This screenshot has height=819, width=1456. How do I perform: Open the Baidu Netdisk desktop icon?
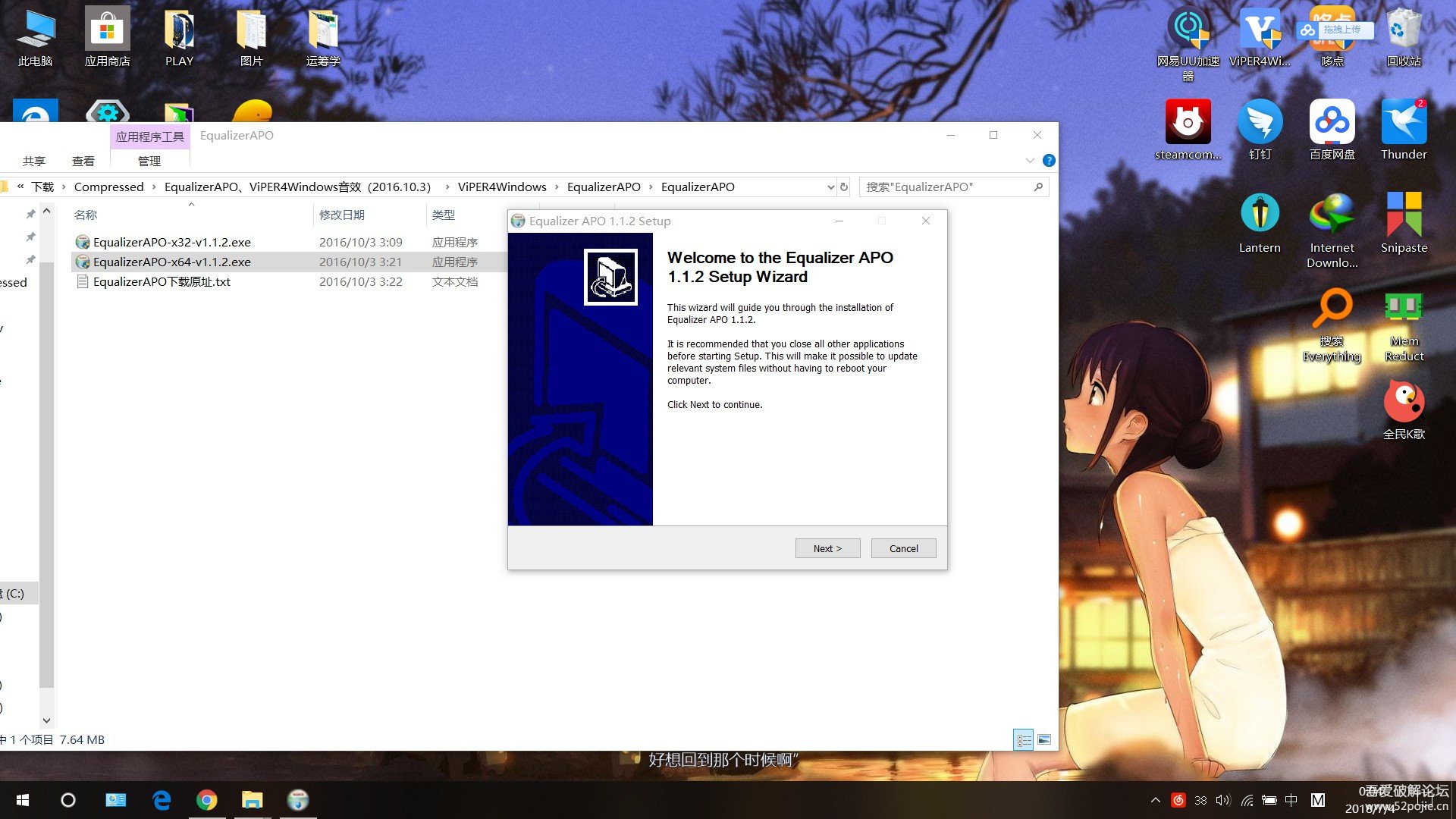click(x=1332, y=121)
